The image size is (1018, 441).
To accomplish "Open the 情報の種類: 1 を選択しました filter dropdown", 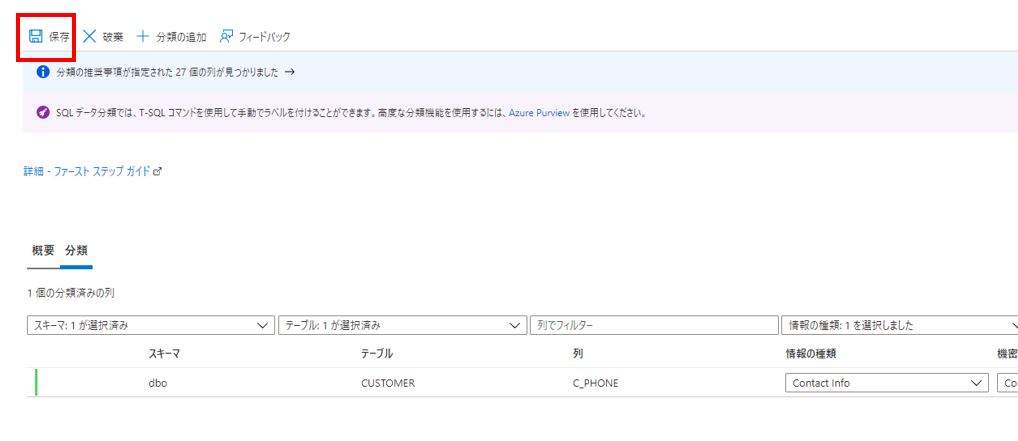I will pos(900,325).
